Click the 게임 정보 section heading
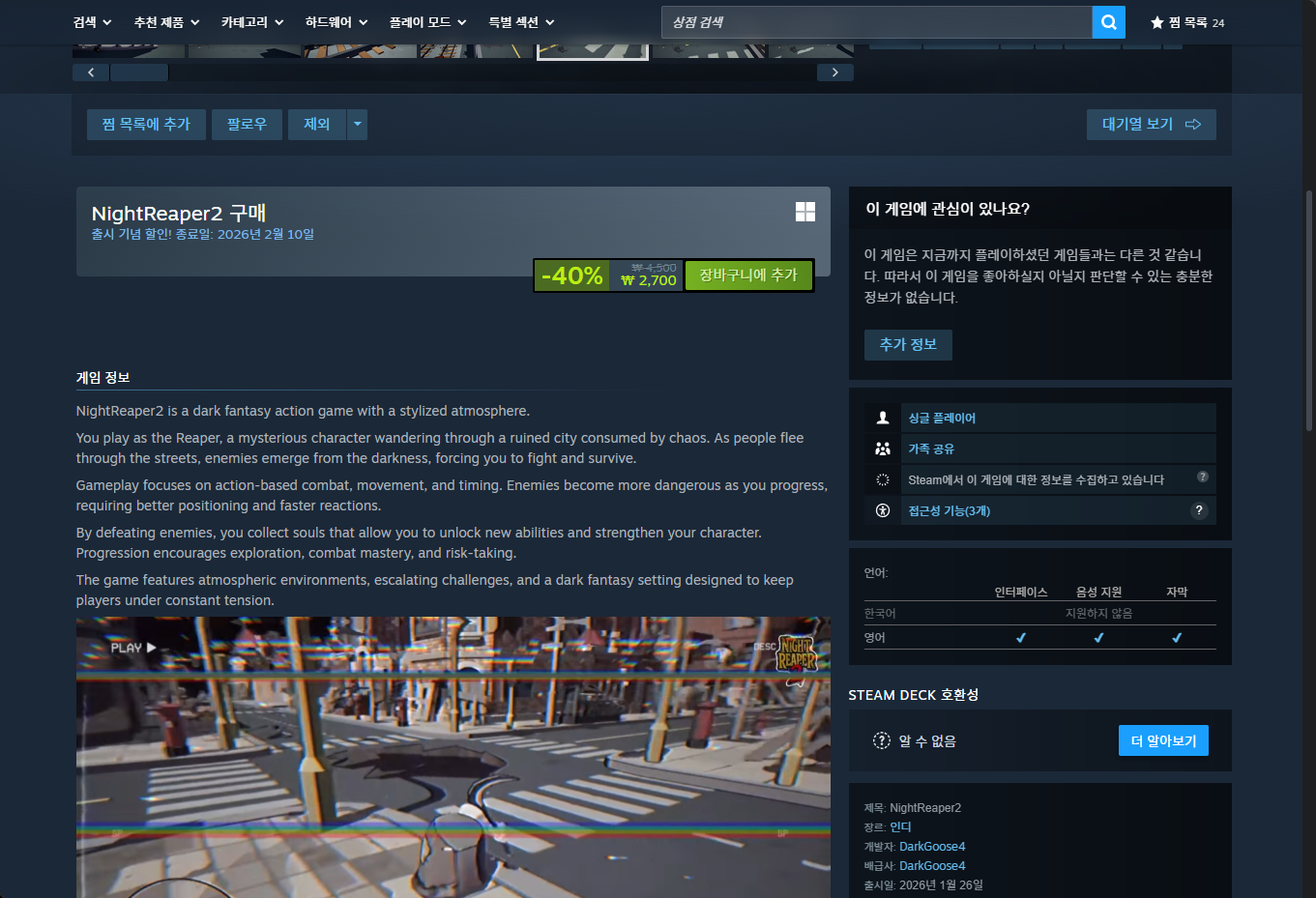Viewport: 1316px width, 898px height. [103, 377]
